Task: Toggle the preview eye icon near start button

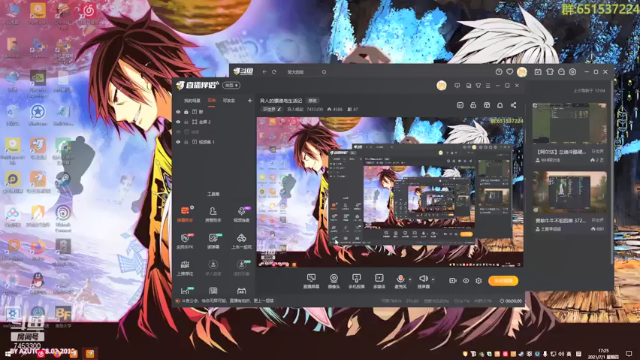Action: point(466,281)
